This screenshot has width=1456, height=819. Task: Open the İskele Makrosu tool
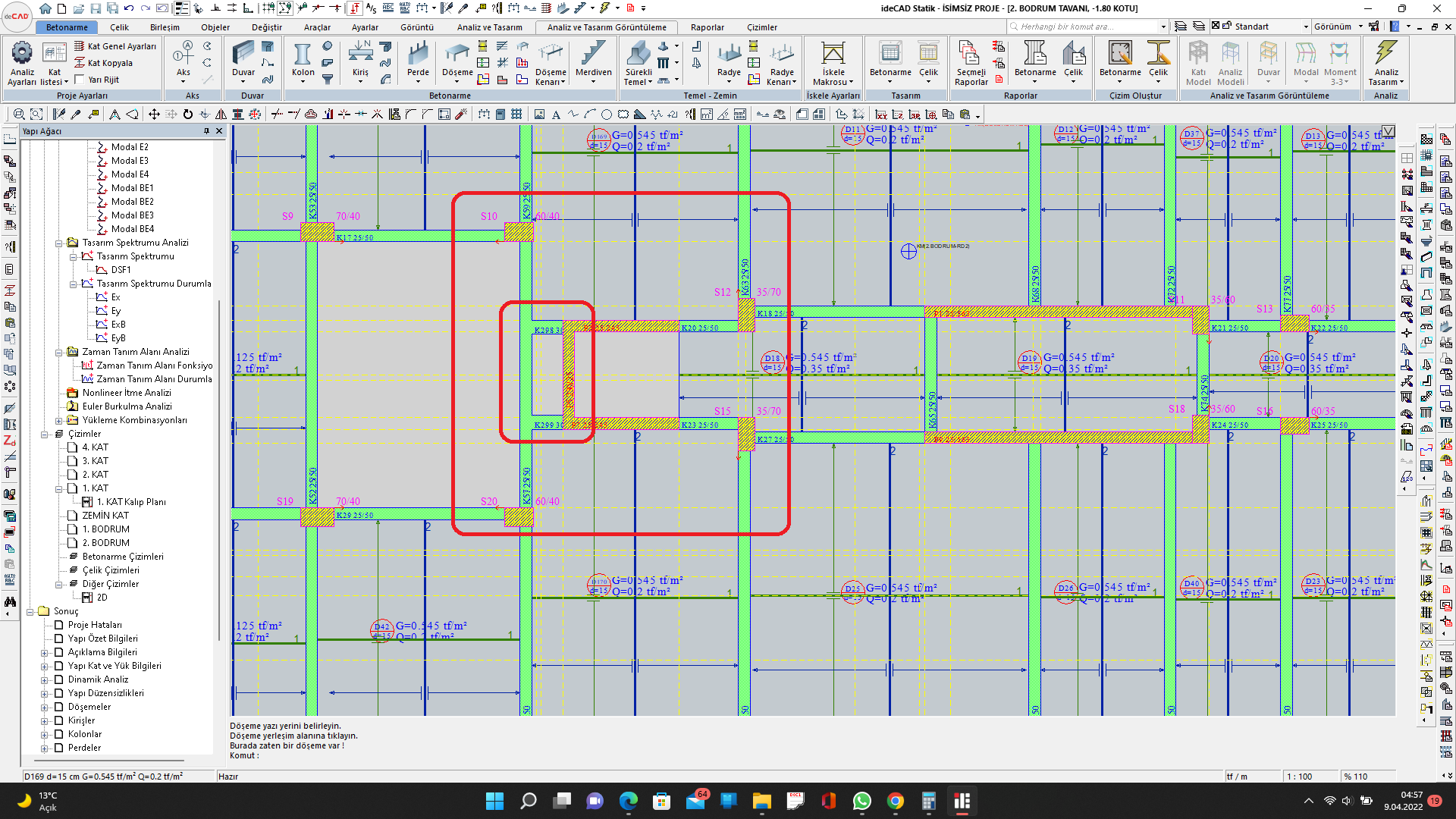pos(833,63)
